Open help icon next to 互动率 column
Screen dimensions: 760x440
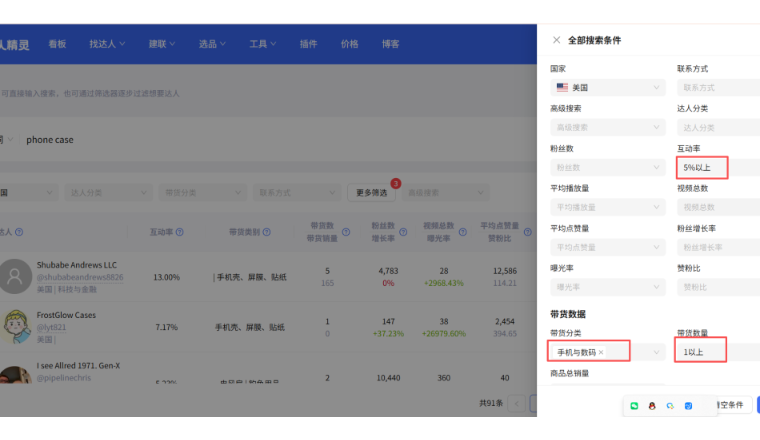coord(180,232)
